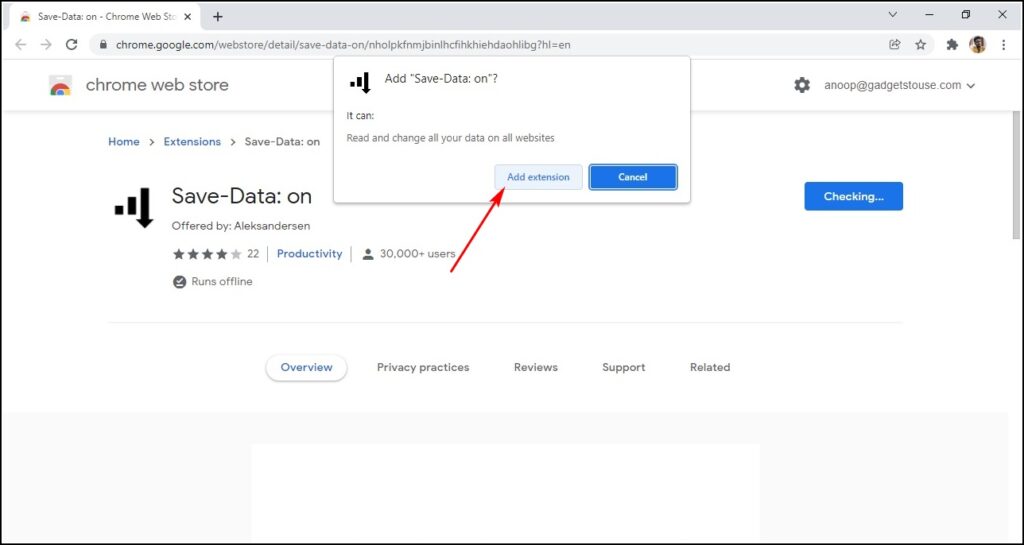Switch to the Privacy practices tab
The height and width of the screenshot is (545, 1024).
(x=423, y=367)
